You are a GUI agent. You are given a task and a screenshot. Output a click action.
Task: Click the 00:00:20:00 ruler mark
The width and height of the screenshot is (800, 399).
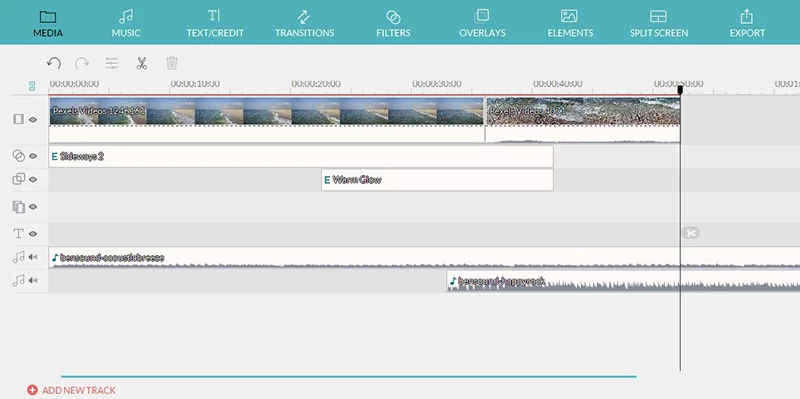click(316, 84)
